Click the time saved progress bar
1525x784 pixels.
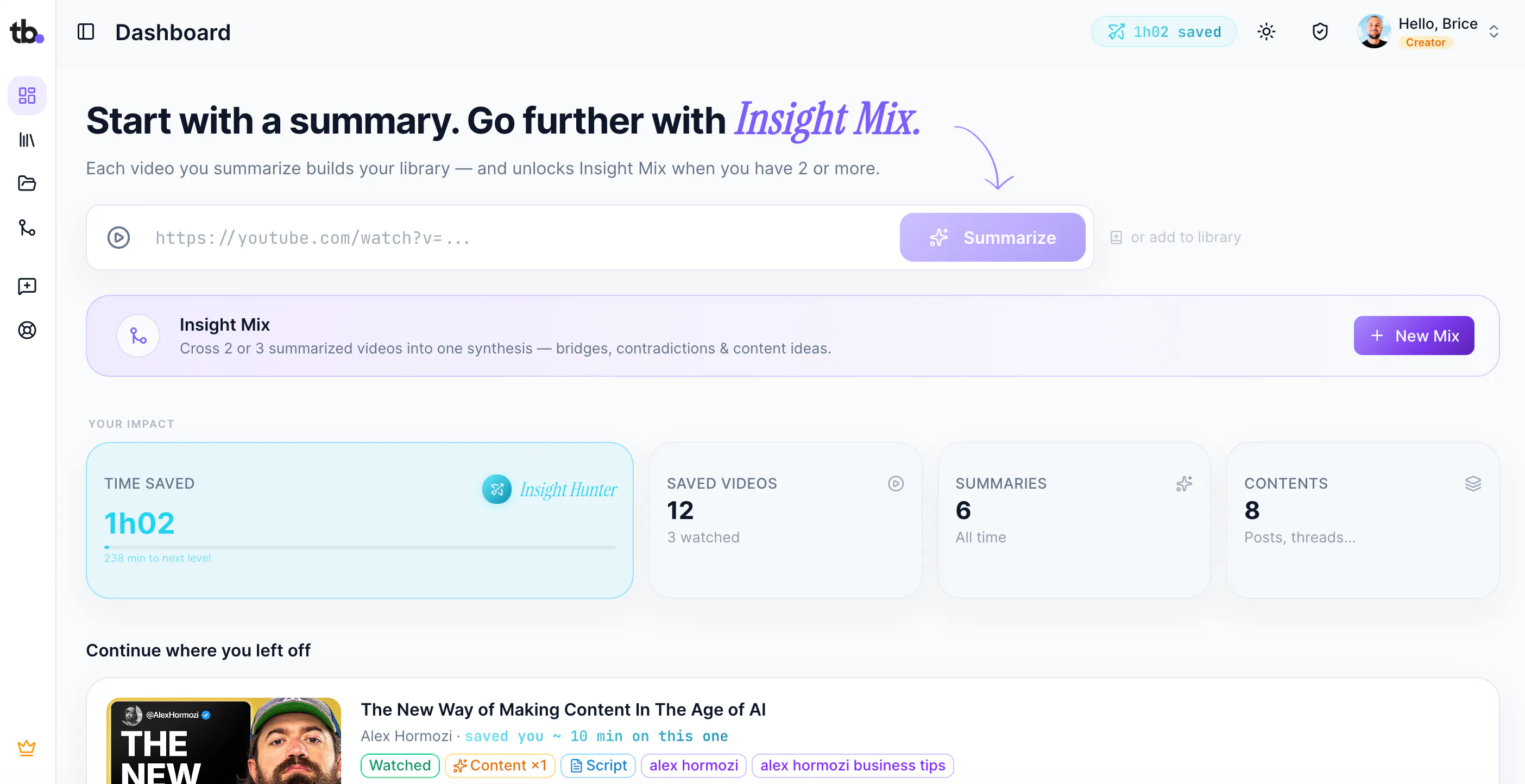click(x=360, y=547)
